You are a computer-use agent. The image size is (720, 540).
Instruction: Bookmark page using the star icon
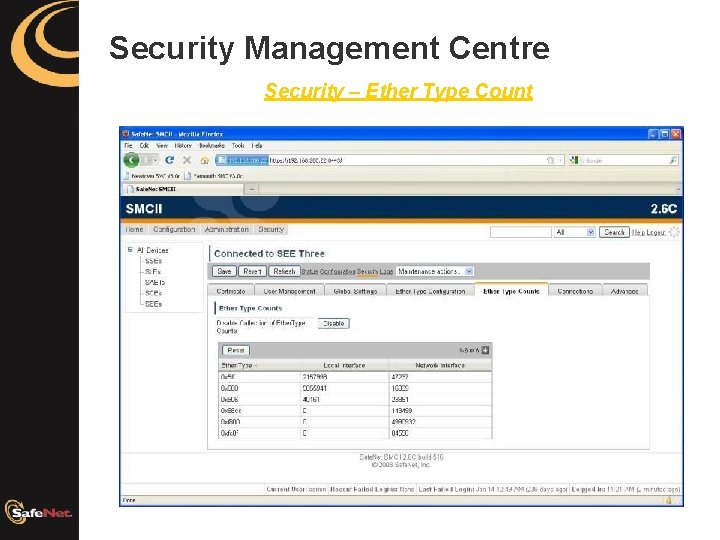tap(551, 160)
